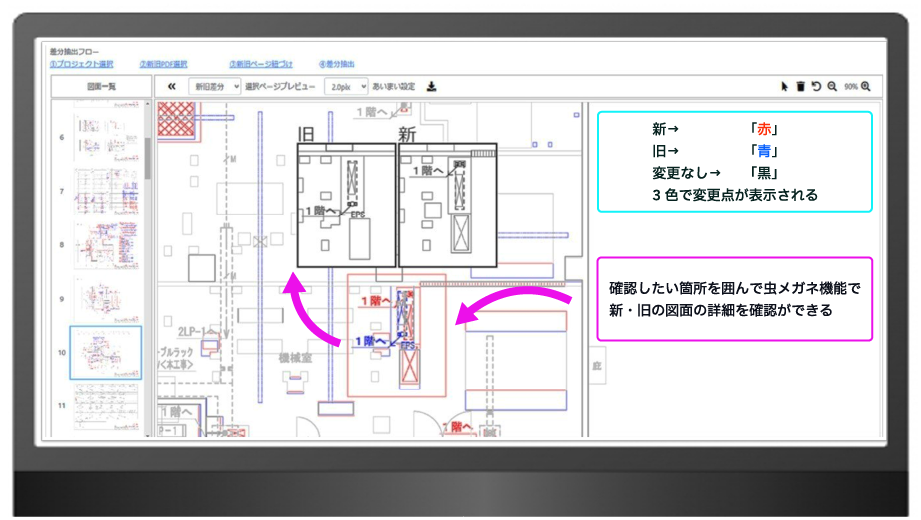Zoom out with minus magnifier icon
The height and width of the screenshot is (520, 921).
click(x=832, y=86)
